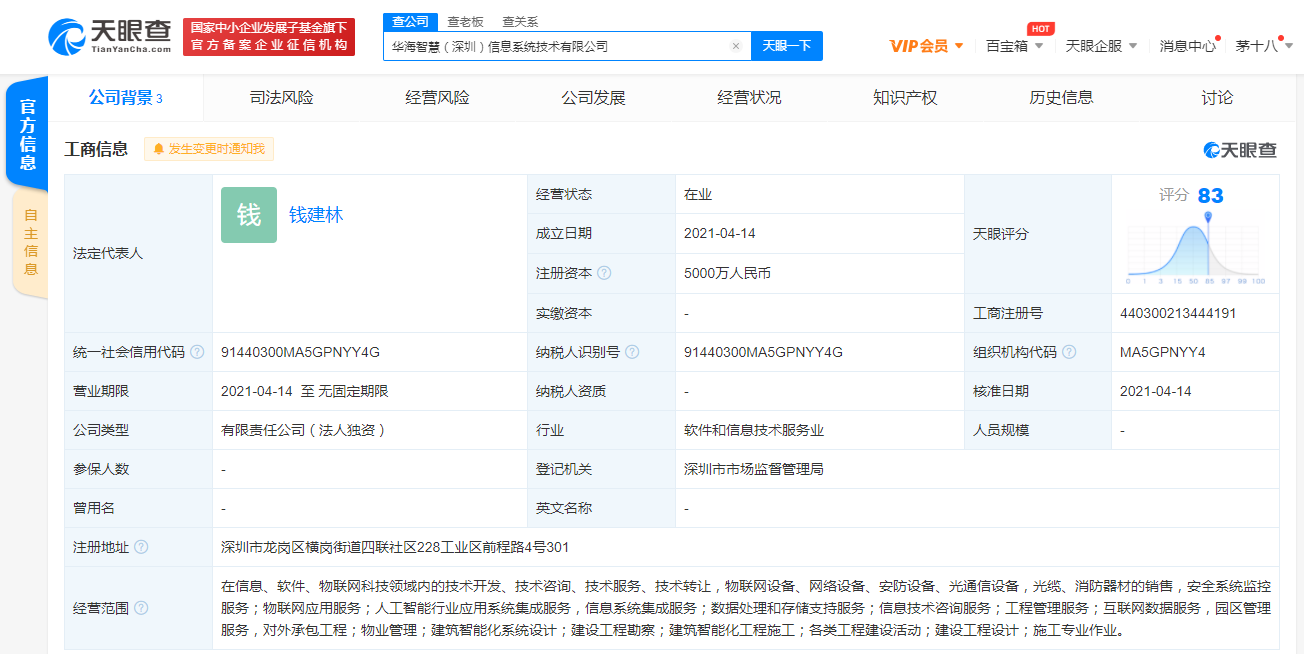Click question mark beside 组织机构代码
This screenshot has height=654, width=1304.
pos(1069,351)
